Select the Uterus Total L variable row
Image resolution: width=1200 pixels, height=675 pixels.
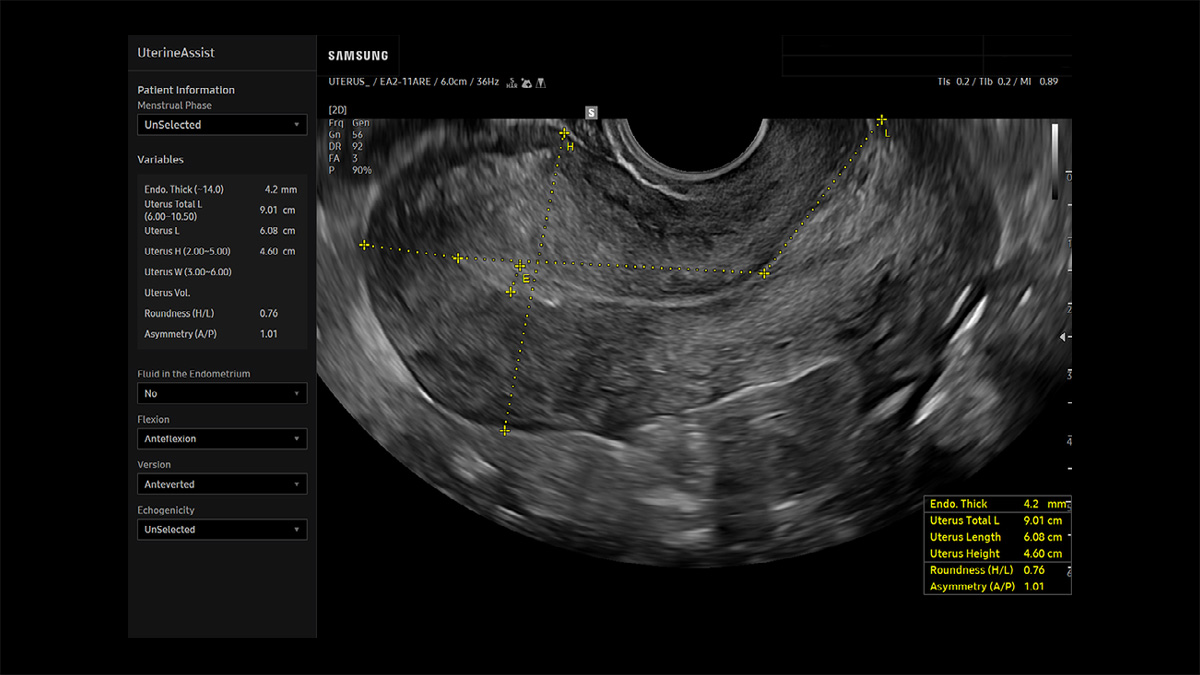[222, 210]
